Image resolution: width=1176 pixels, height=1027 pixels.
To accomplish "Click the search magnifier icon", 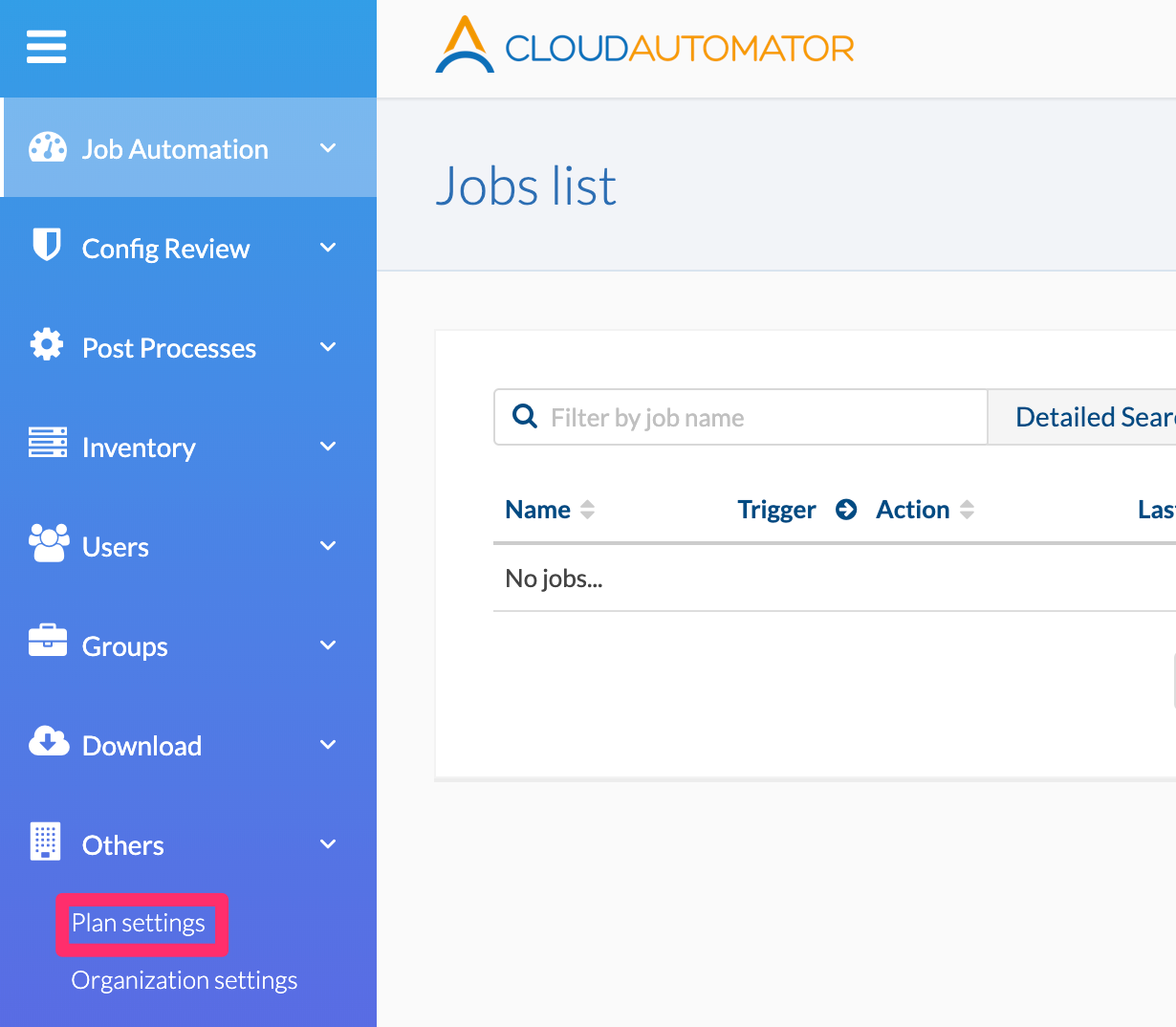I will coord(525,416).
